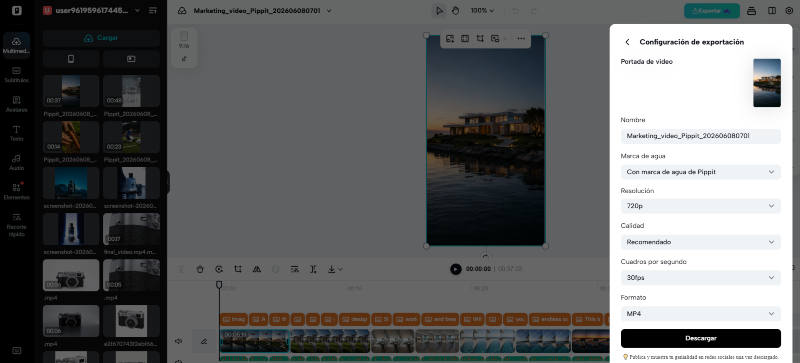Click the Nombre text field
800x363 pixels.
coord(701,136)
